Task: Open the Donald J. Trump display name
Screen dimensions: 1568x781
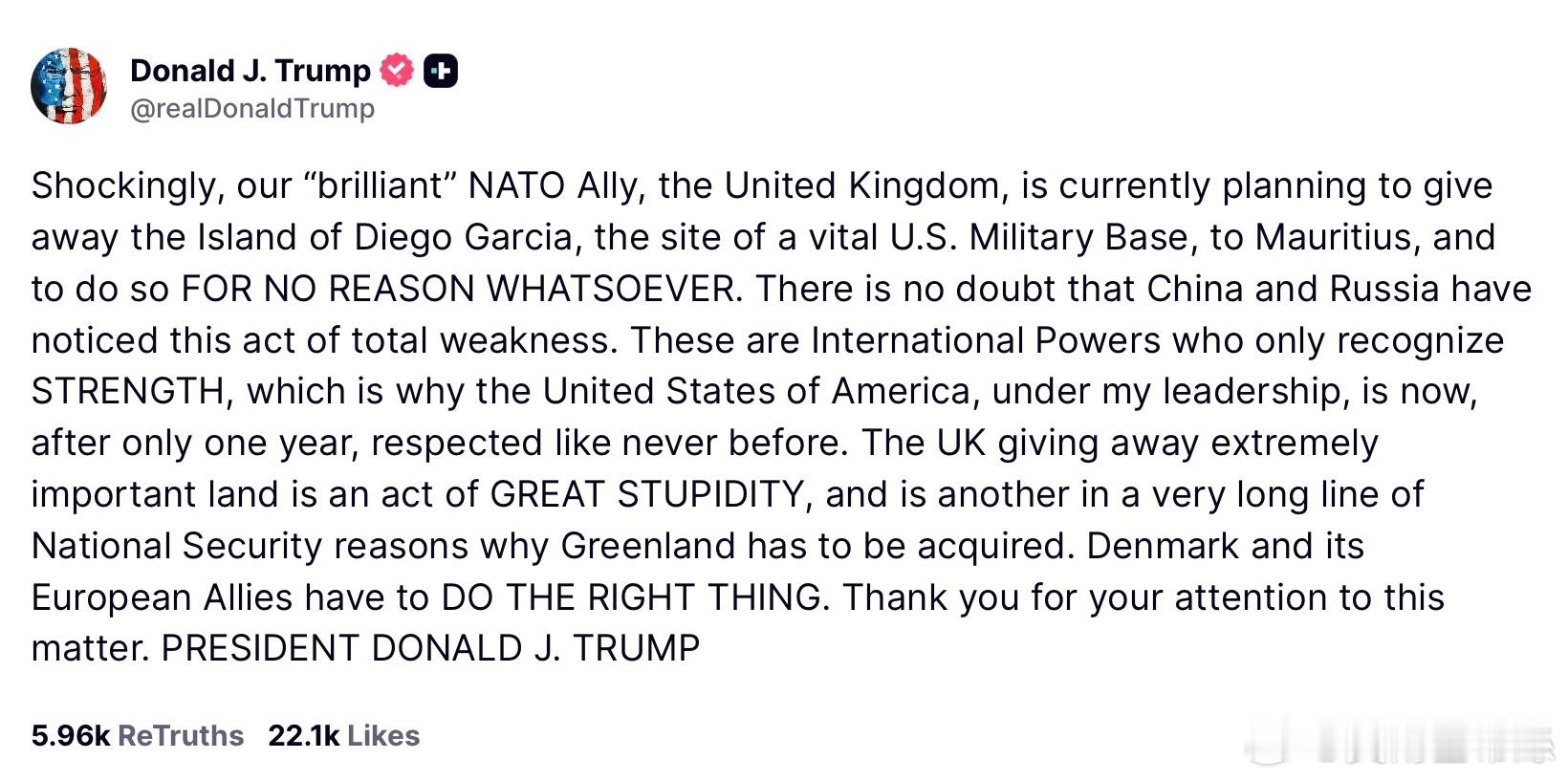Action: (x=250, y=71)
